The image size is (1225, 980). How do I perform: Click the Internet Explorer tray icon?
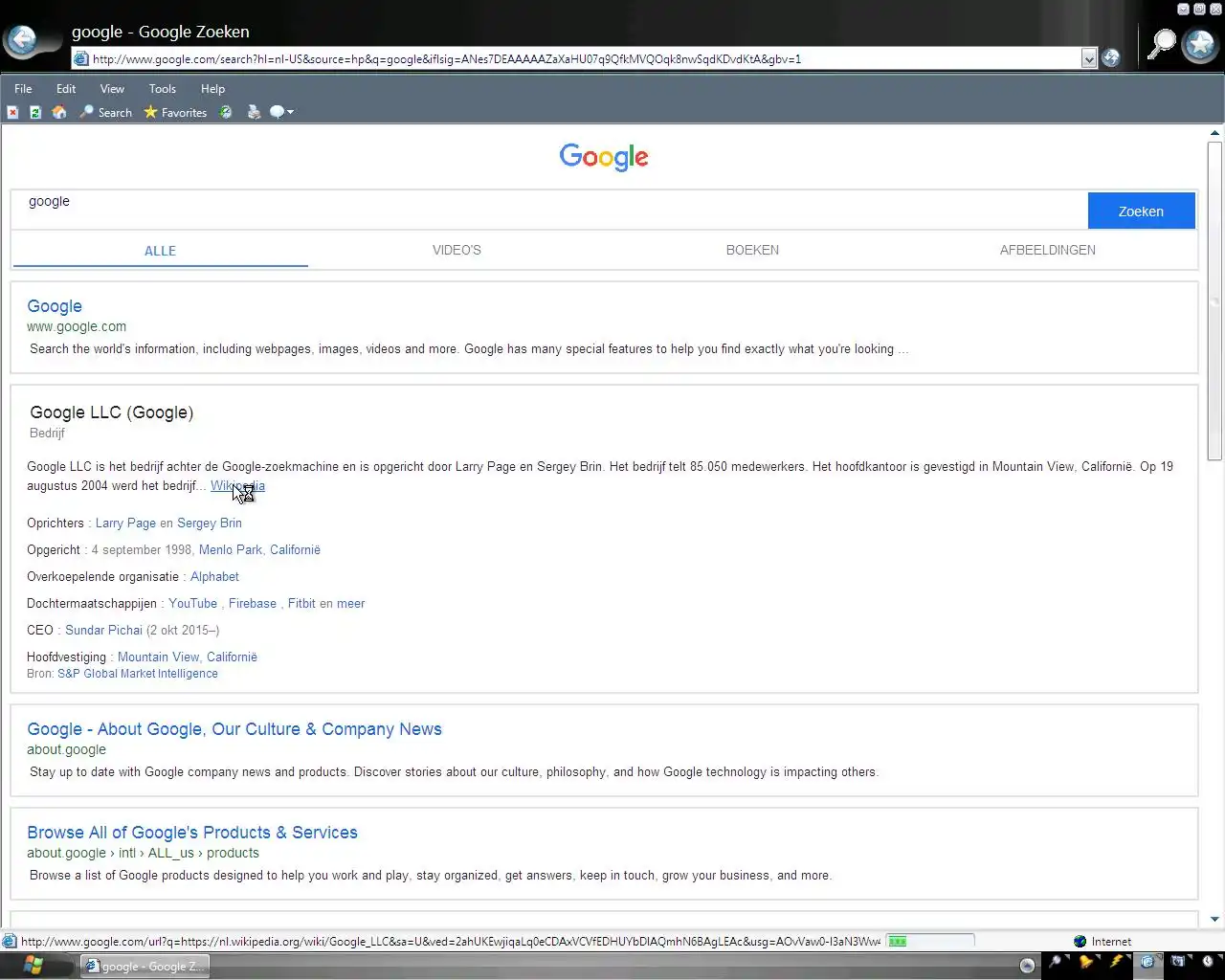(1147, 962)
